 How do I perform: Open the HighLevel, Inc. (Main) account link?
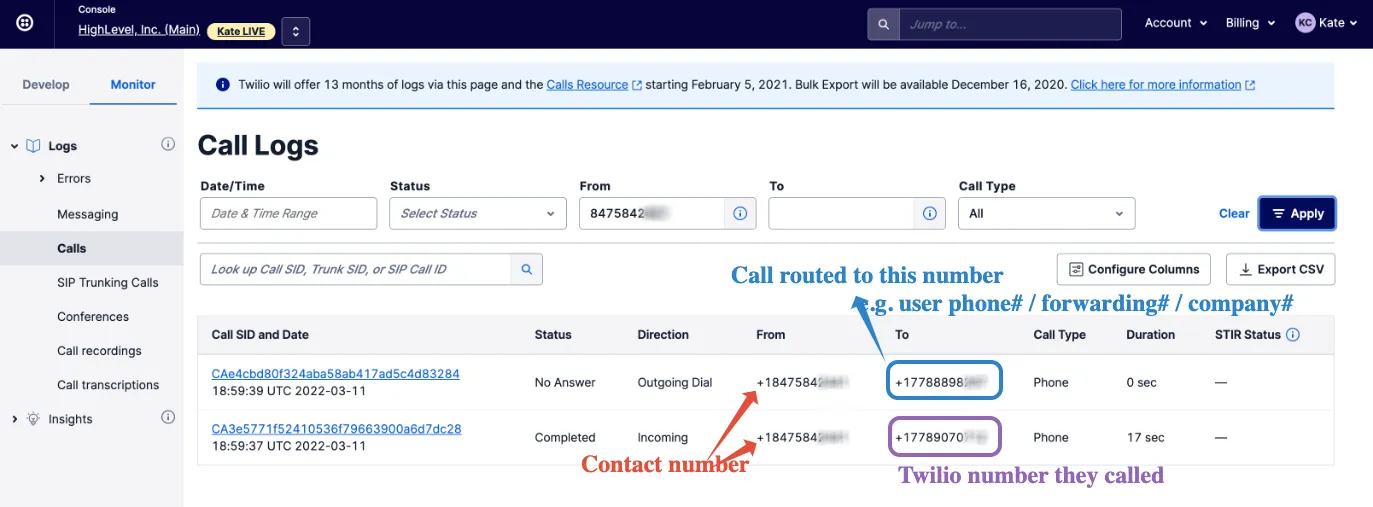[139, 31]
